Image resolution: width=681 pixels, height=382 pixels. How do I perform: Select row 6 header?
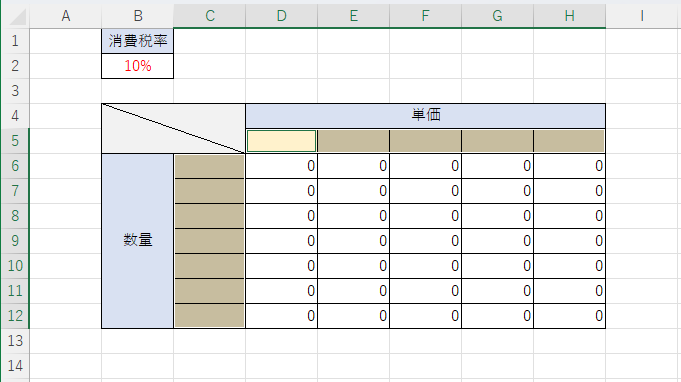pyautogui.click(x=15, y=166)
